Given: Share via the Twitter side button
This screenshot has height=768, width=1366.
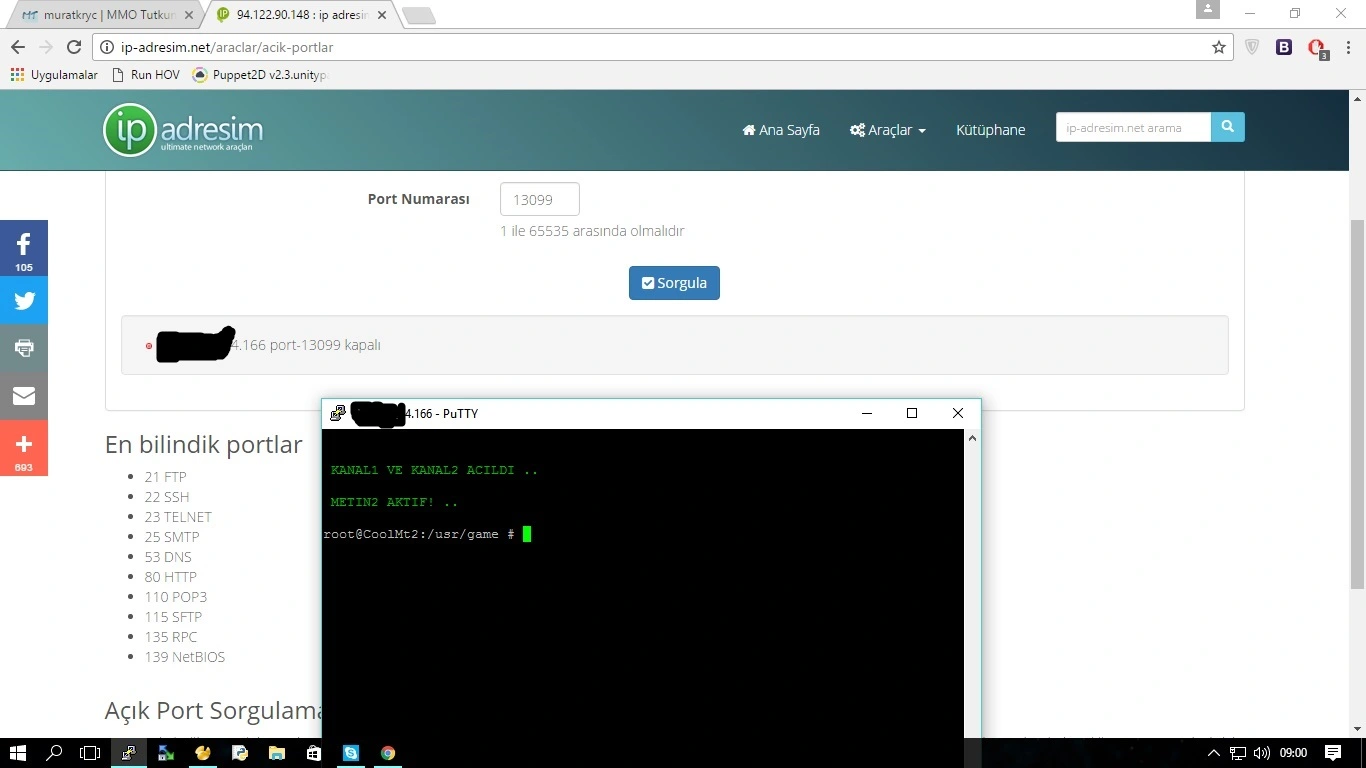Looking at the screenshot, I should point(24,300).
